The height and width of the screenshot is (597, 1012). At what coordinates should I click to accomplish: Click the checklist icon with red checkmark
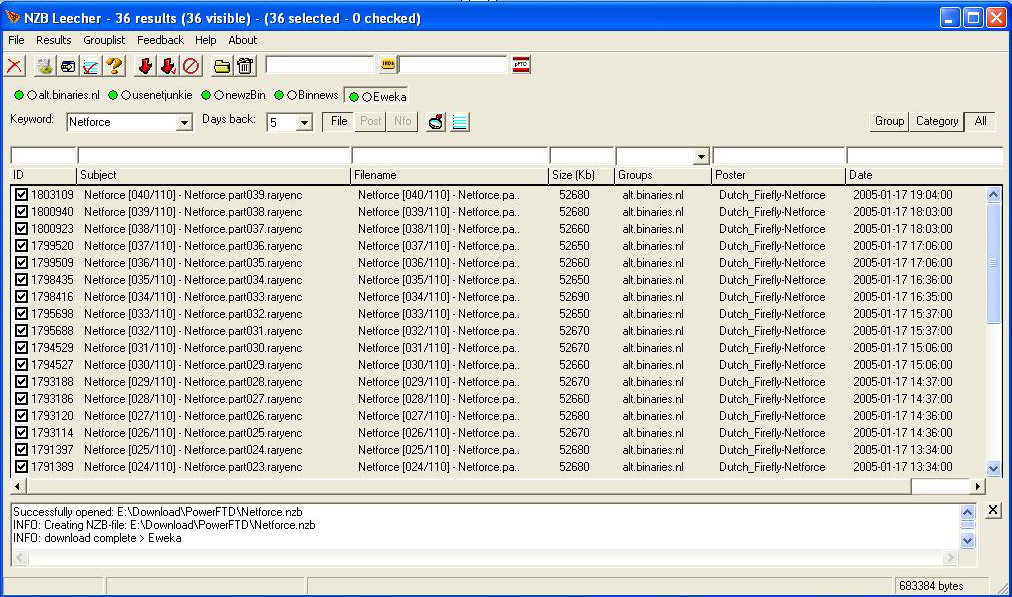click(90, 65)
